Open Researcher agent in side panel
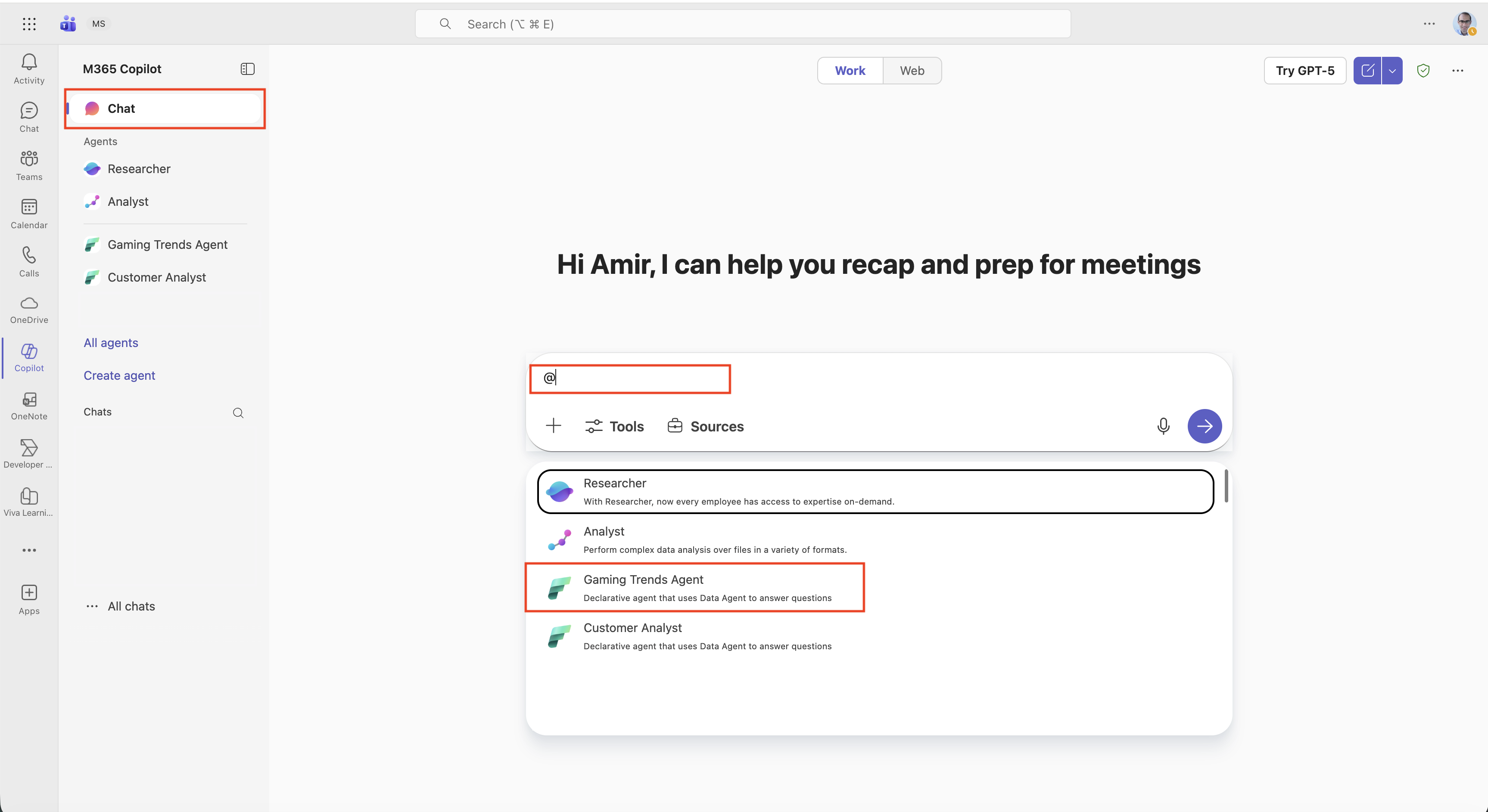Screen dimensions: 1488x812 tap(165, 168)
